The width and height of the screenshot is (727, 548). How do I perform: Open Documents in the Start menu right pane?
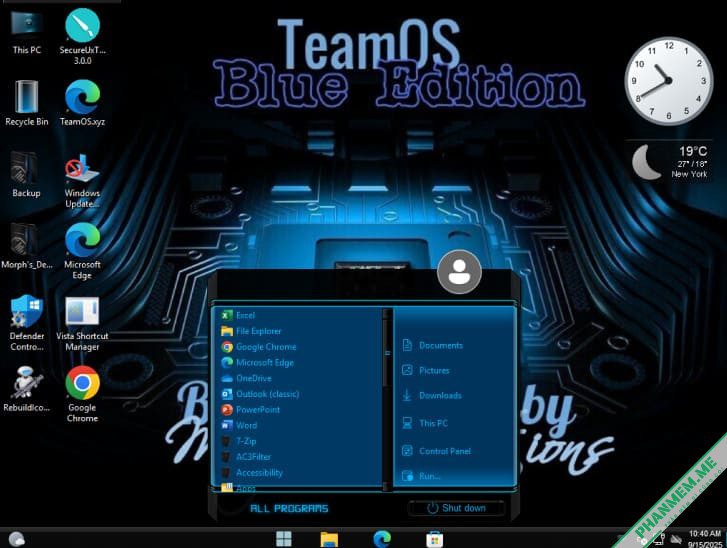tap(432, 345)
